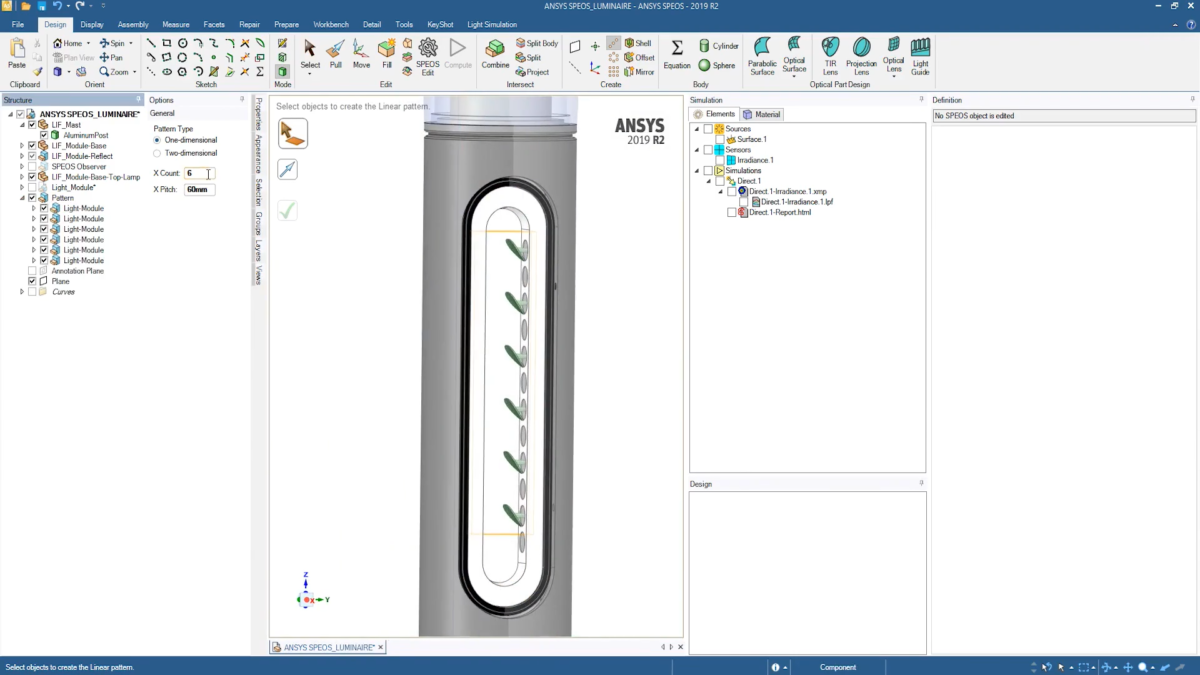Click the Offset tool
The width and height of the screenshot is (1200, 675).
639,58
